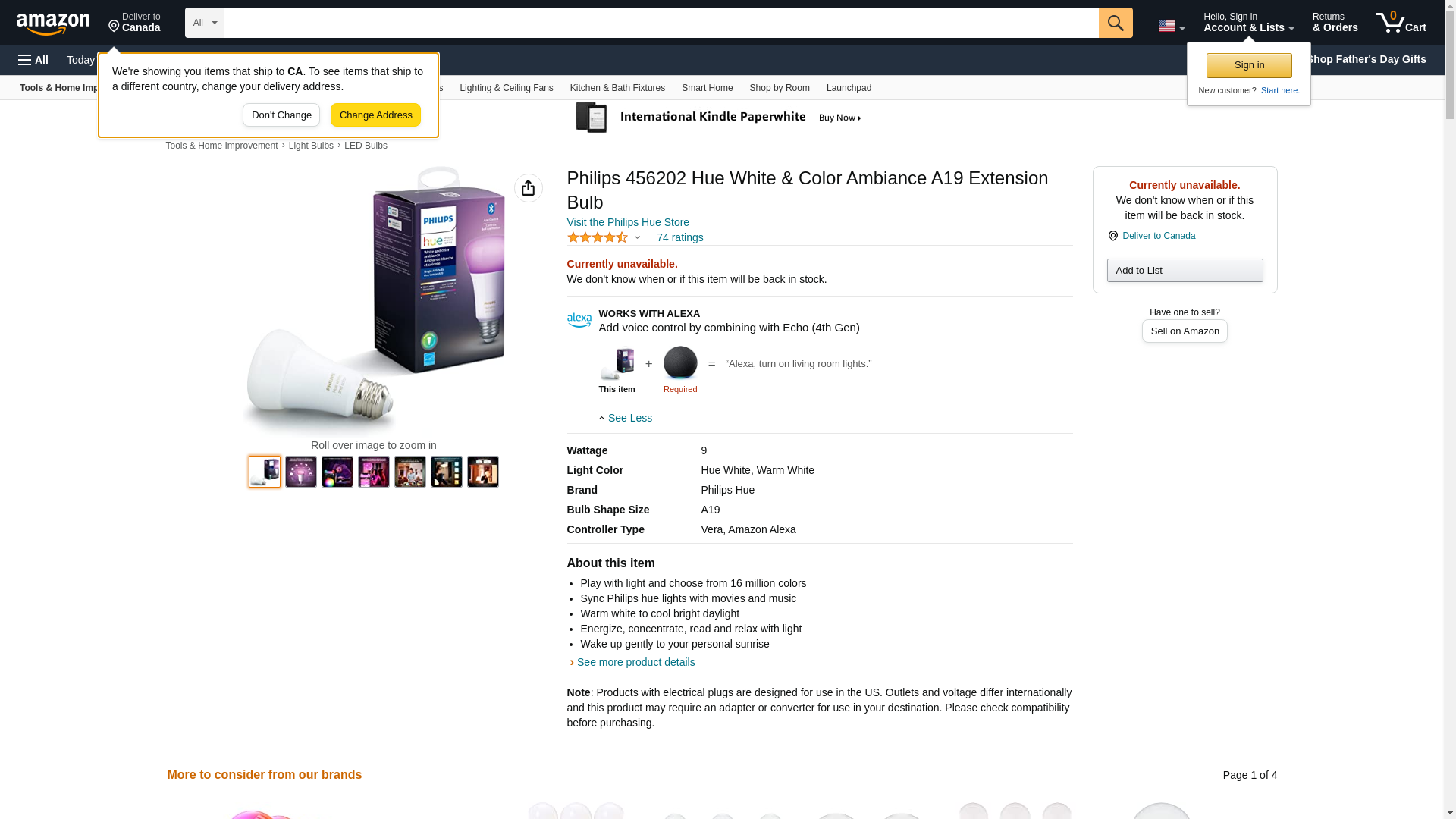Image resolution: width=1456 pixels, height=819 pixels.
Task: Click the share icon on product image
Action: [x=528, y=188]
